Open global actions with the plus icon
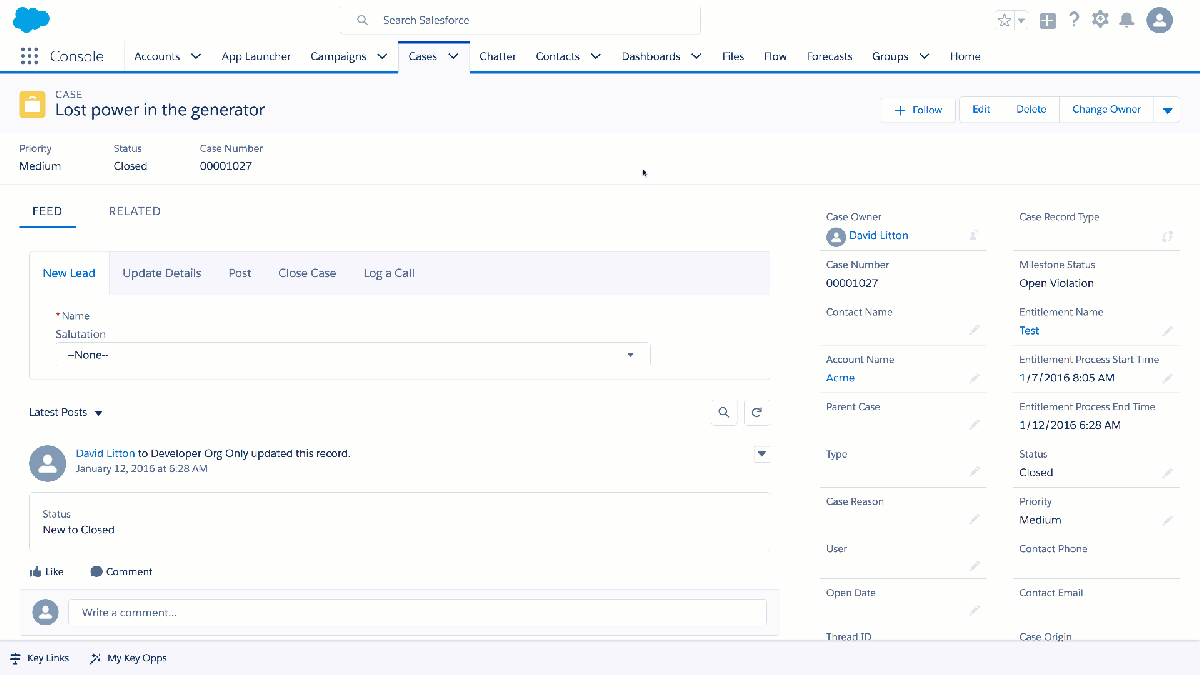Screen dimensions: 1200x675 coord(1047,18)
